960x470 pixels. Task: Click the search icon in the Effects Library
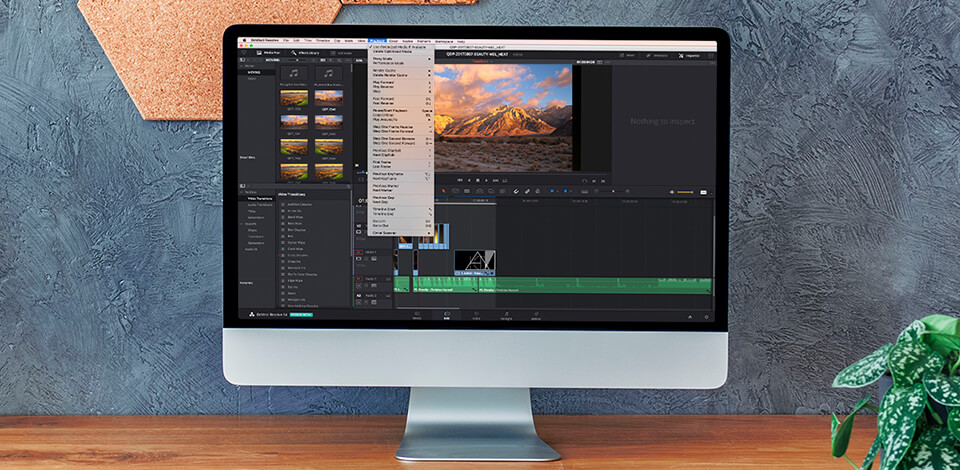click(348, 187)
